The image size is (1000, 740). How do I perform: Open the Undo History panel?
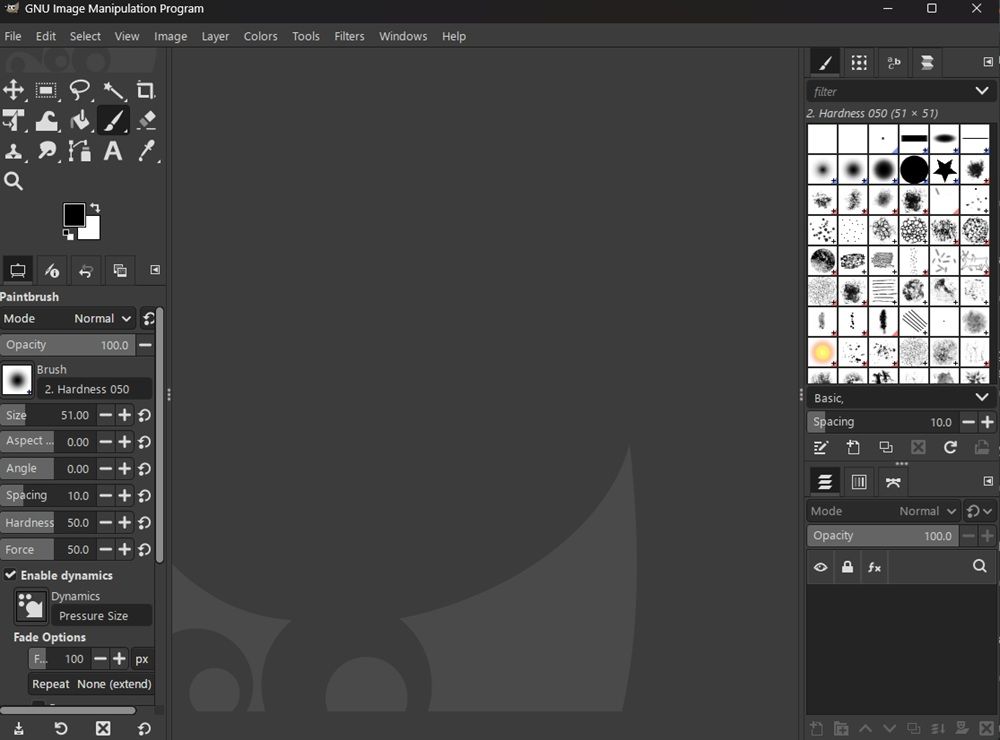(85, 270)
